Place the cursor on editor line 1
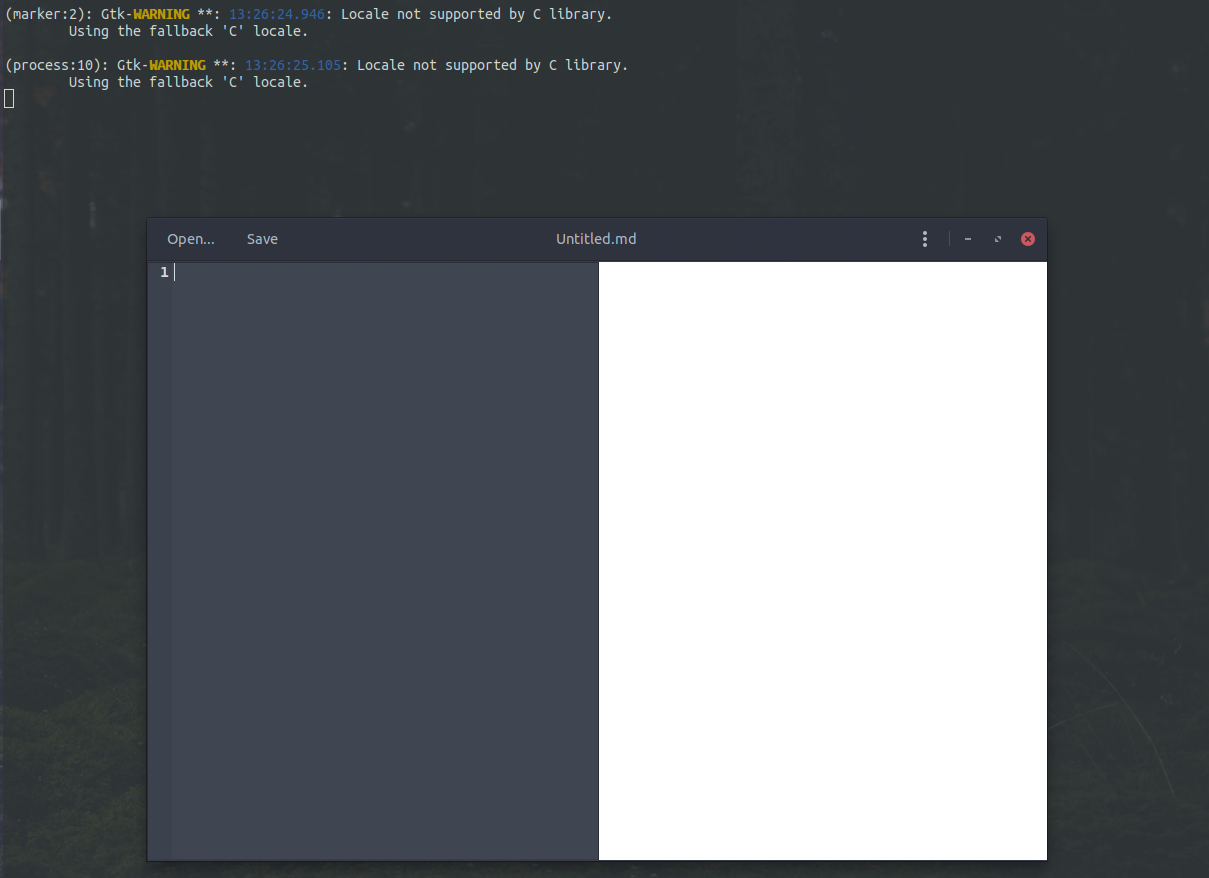Viewport: 1209px width, 878px height. point(385,272)
